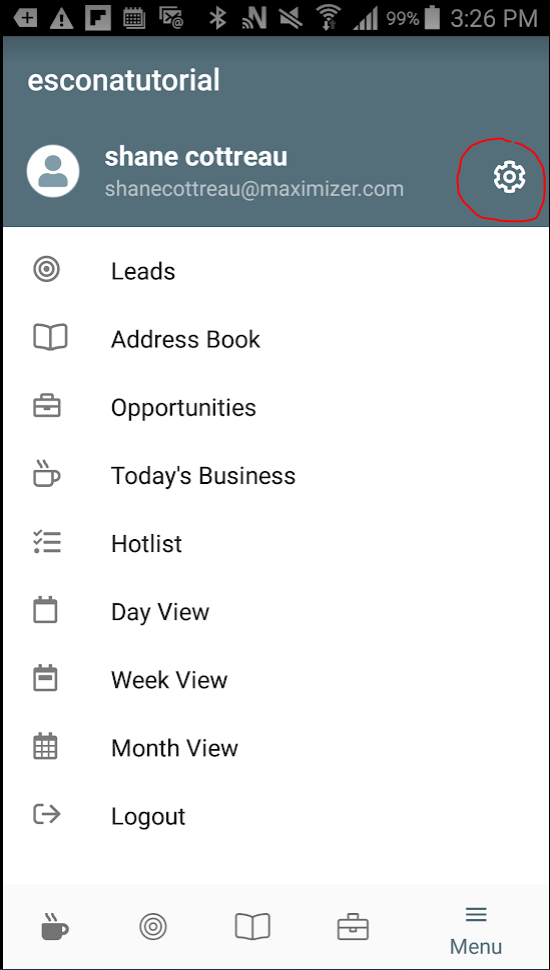Open settings via the gear icon
The image size is (550, 970).
[509, 177]
